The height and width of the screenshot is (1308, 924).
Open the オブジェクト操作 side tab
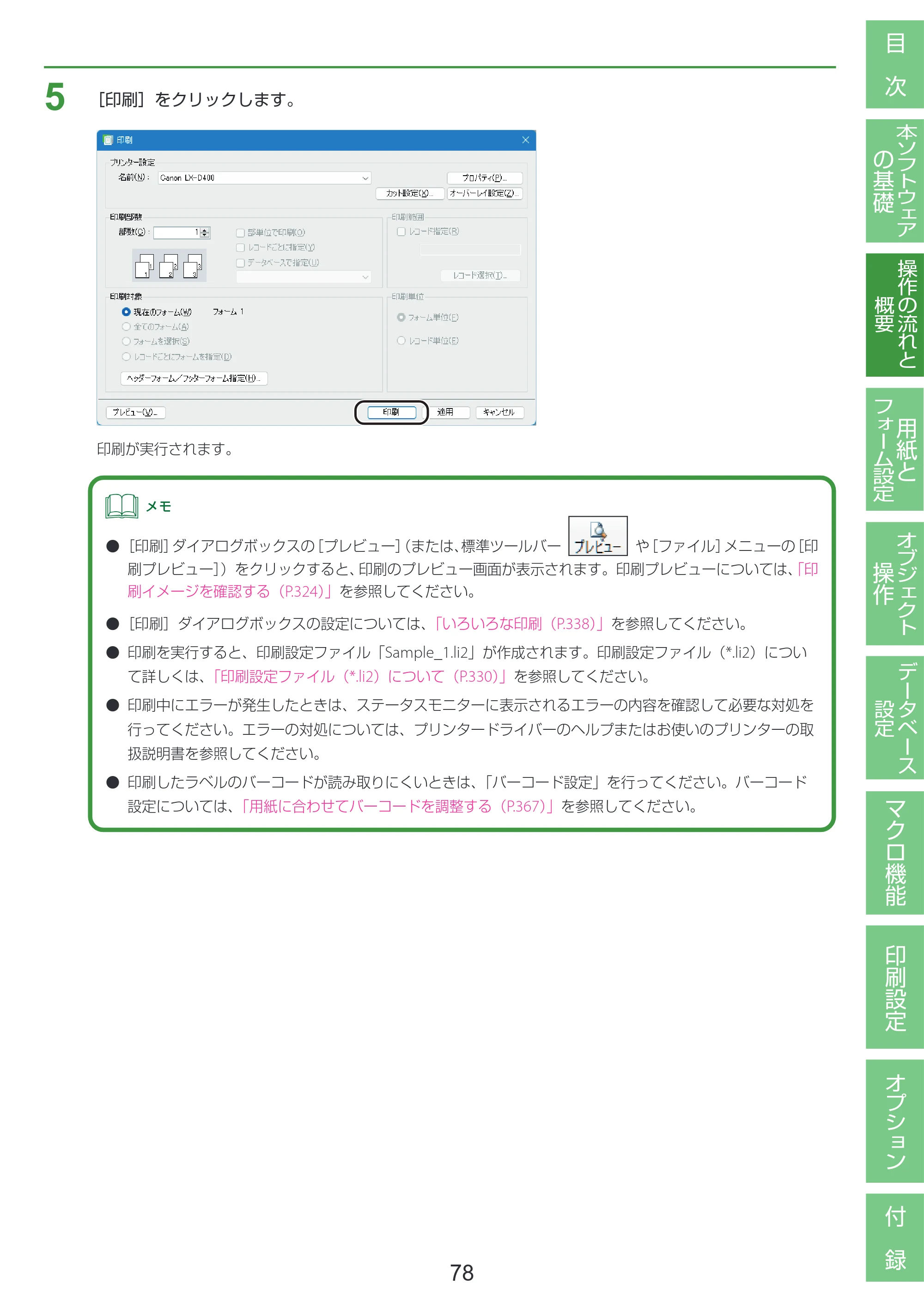[x=894, y=583]
